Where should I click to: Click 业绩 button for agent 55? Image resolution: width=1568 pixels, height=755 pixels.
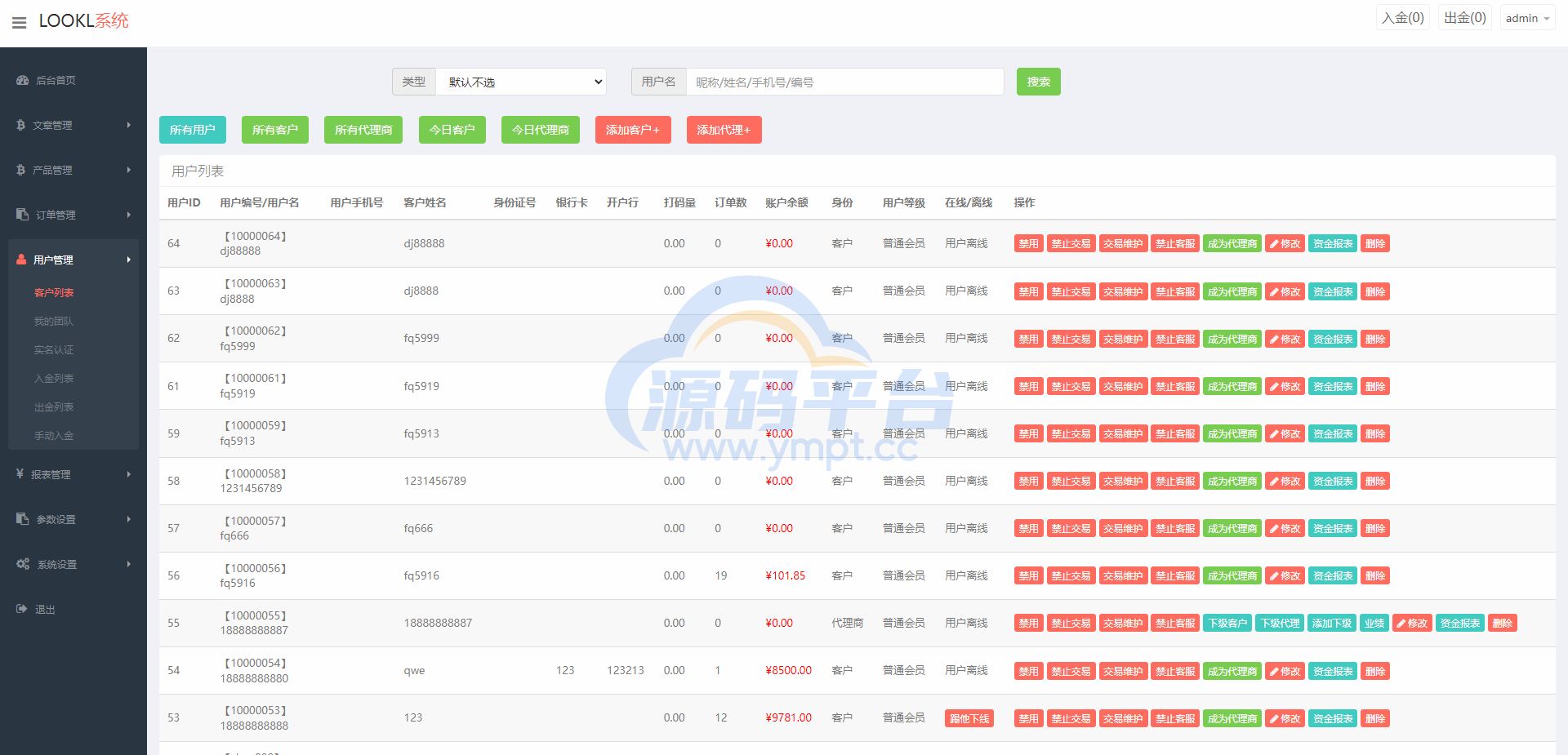1374,623
